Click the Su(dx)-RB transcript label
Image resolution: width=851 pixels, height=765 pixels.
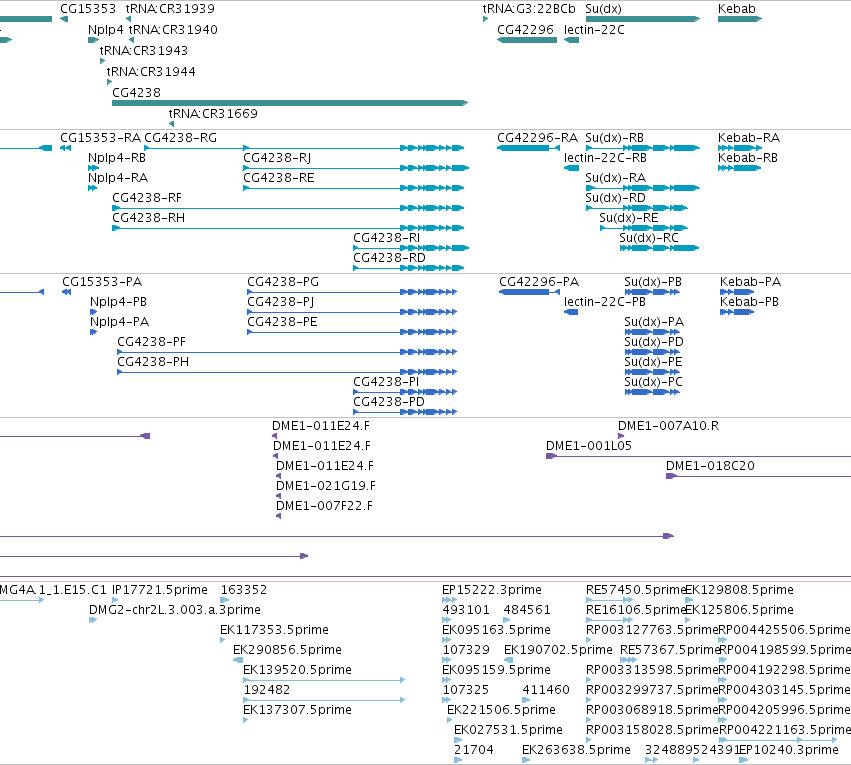pos(615,138)
